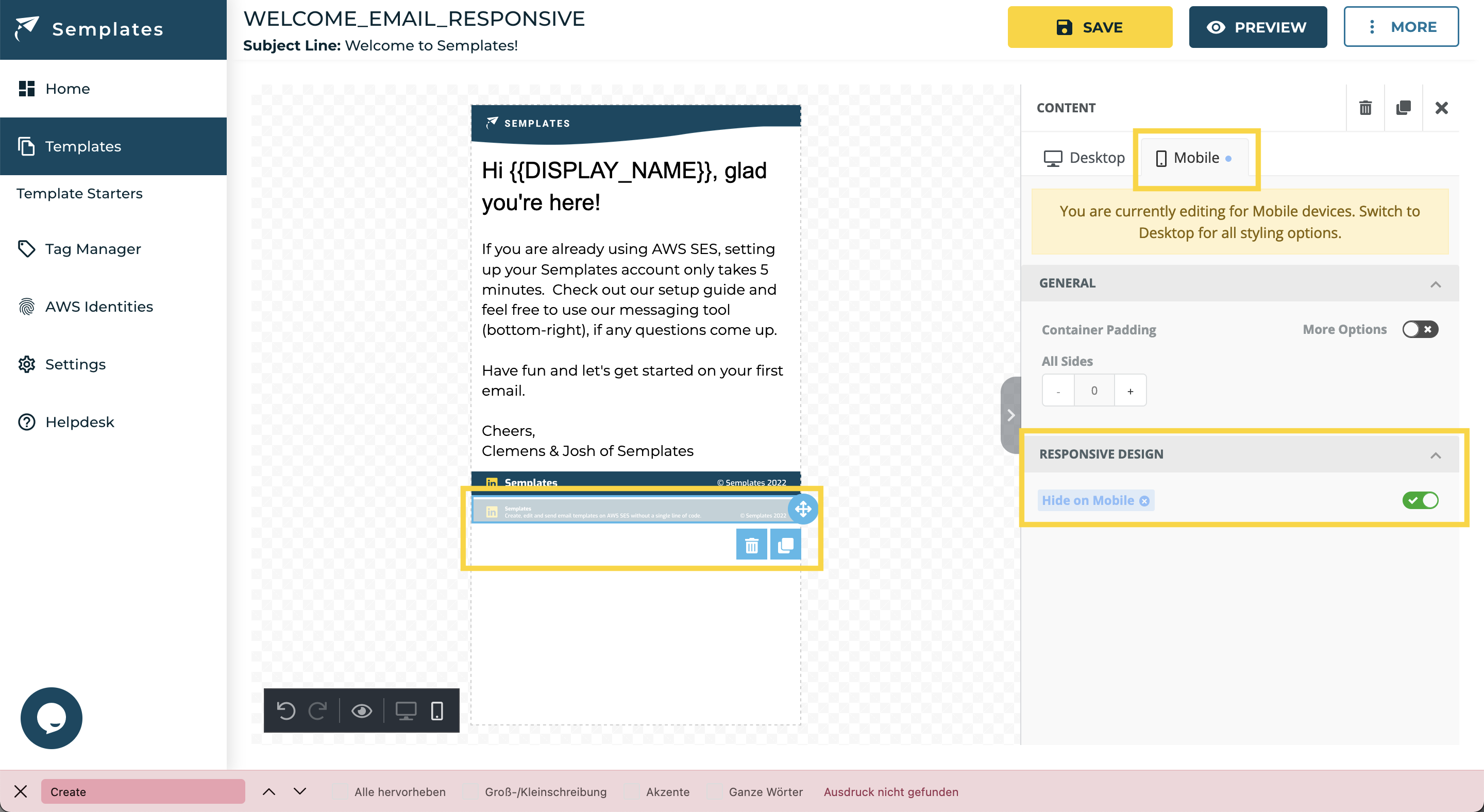The height and width of the screenshot is (812, 1484).
Task: Click blue trash button under selected footer
Action: (x=751, y=545)
